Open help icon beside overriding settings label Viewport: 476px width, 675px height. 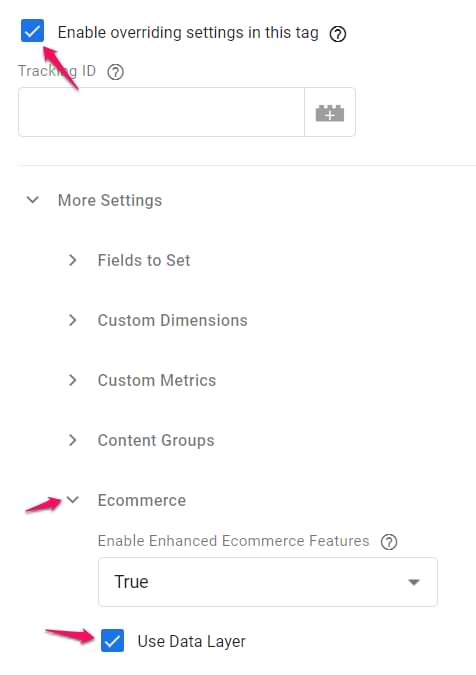pos(338,34)
